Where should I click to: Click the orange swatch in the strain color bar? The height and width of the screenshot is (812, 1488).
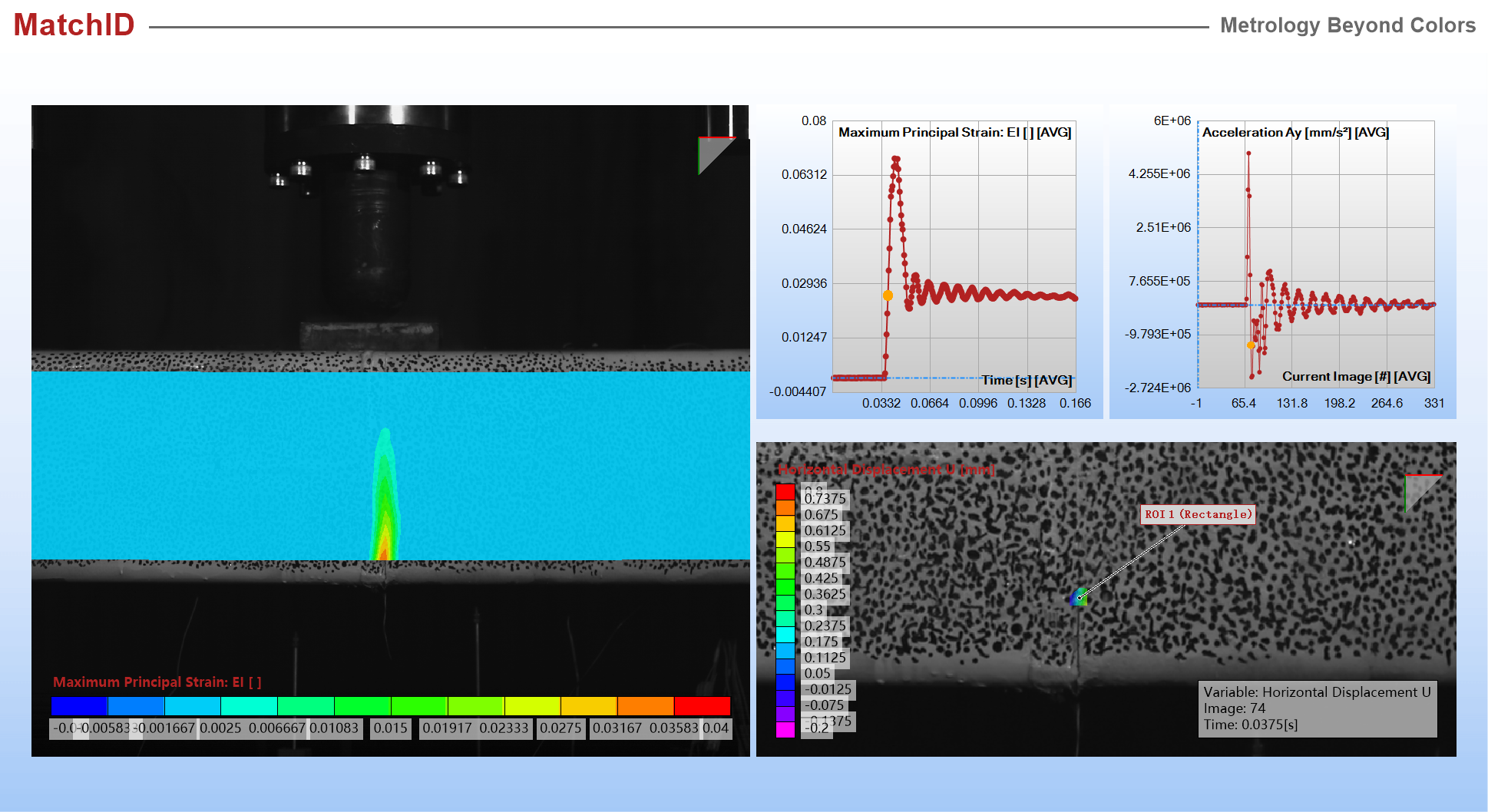[x=646, y=706]
